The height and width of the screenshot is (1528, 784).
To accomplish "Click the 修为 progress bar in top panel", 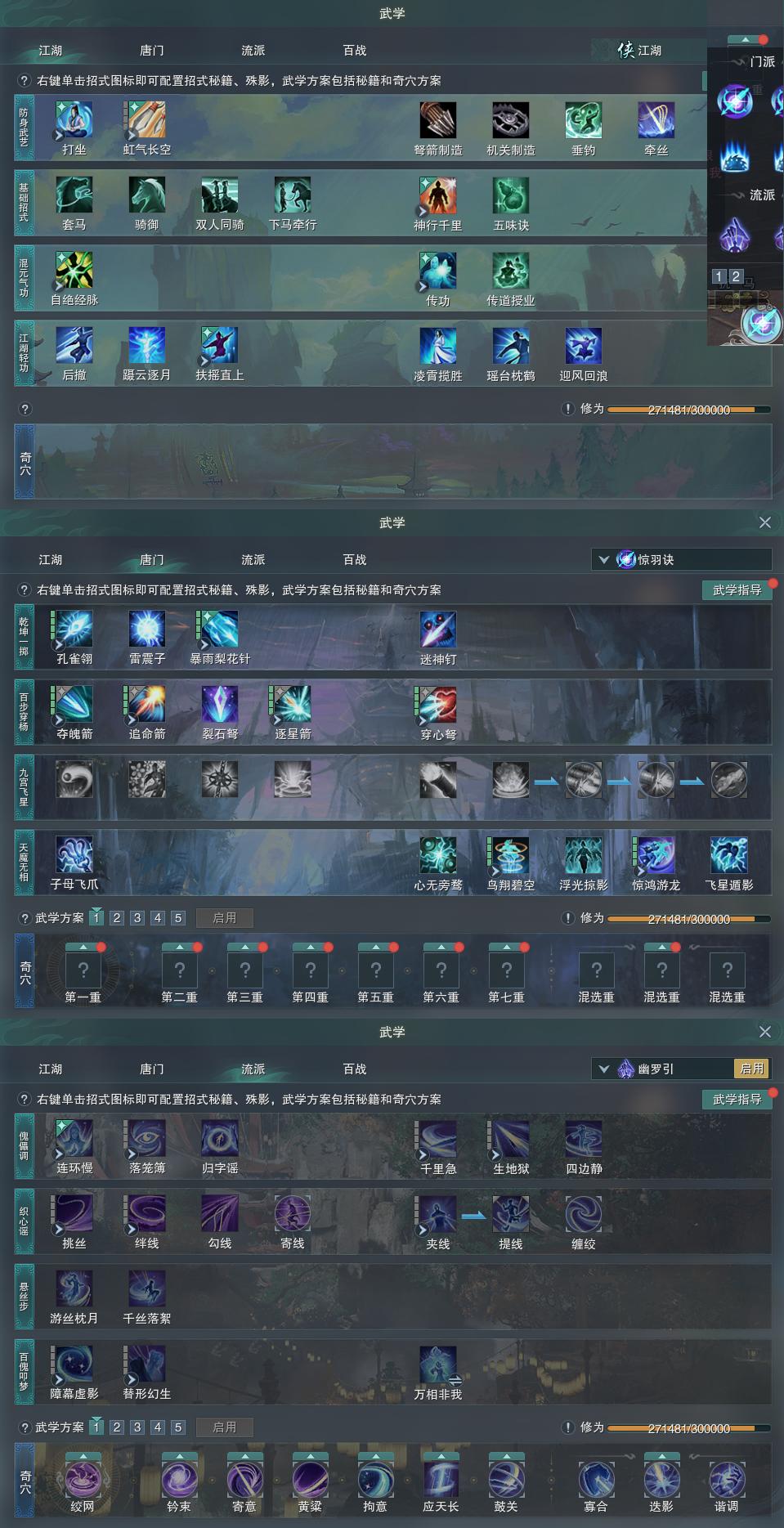I will (x=688, y=410).
